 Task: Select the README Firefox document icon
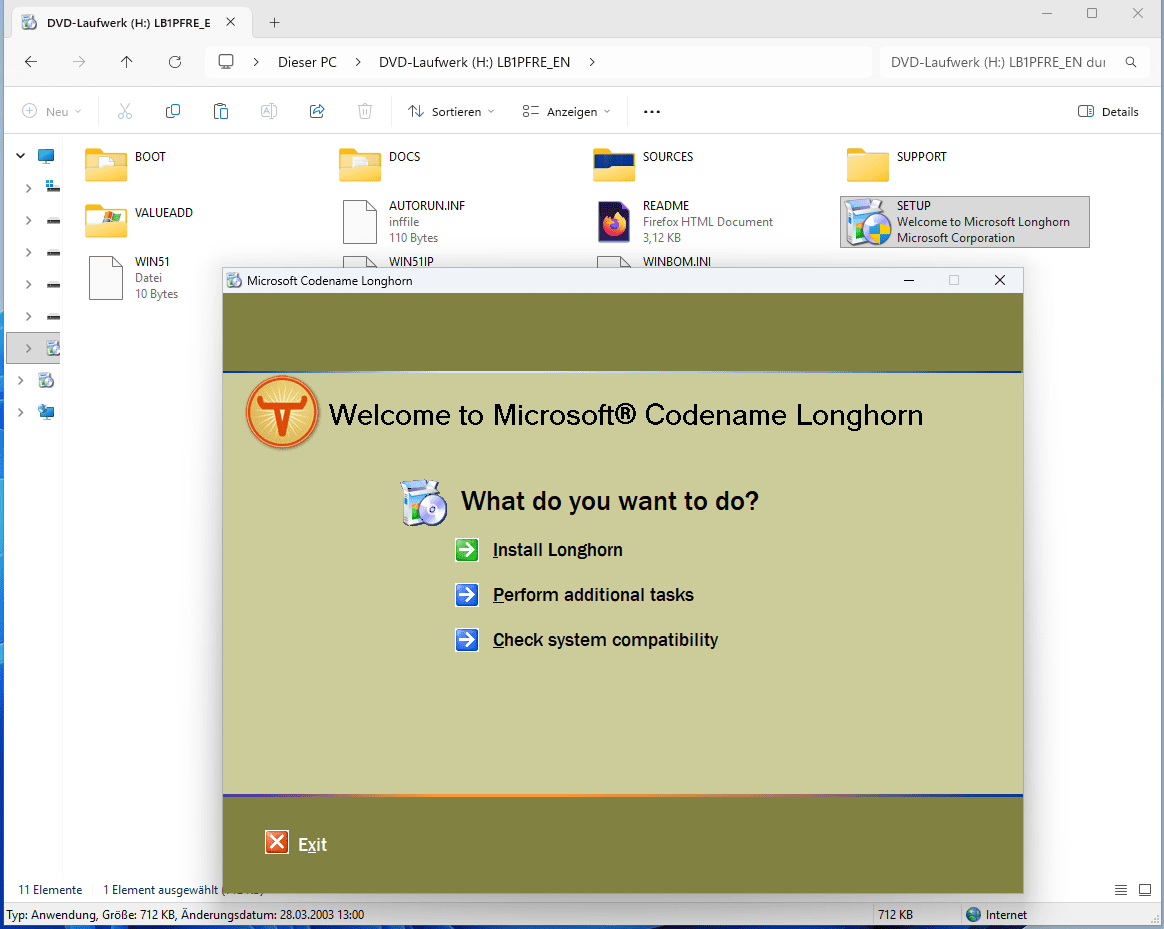614,222
